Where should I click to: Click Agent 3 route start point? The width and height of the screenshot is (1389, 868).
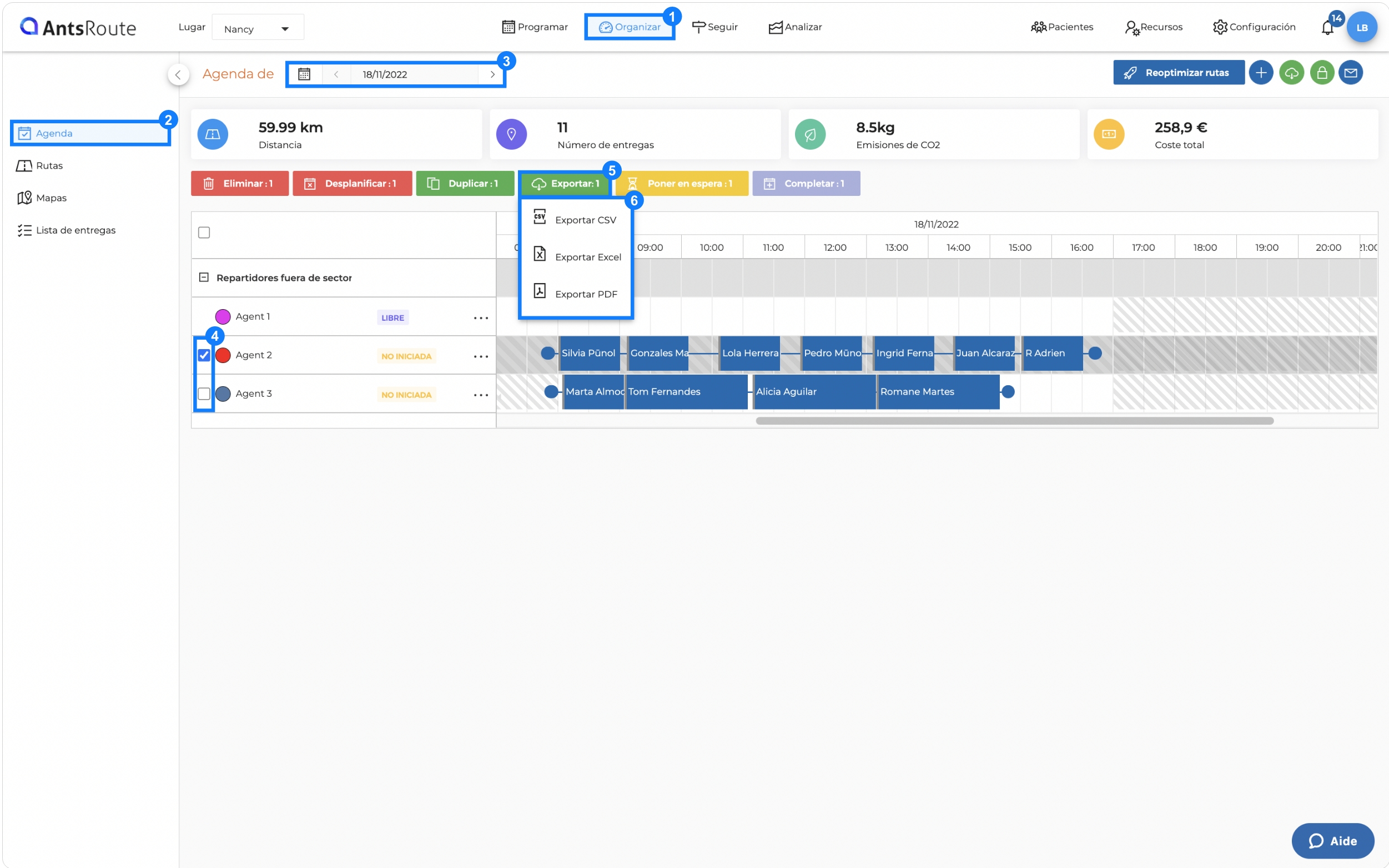pos(551,391)
